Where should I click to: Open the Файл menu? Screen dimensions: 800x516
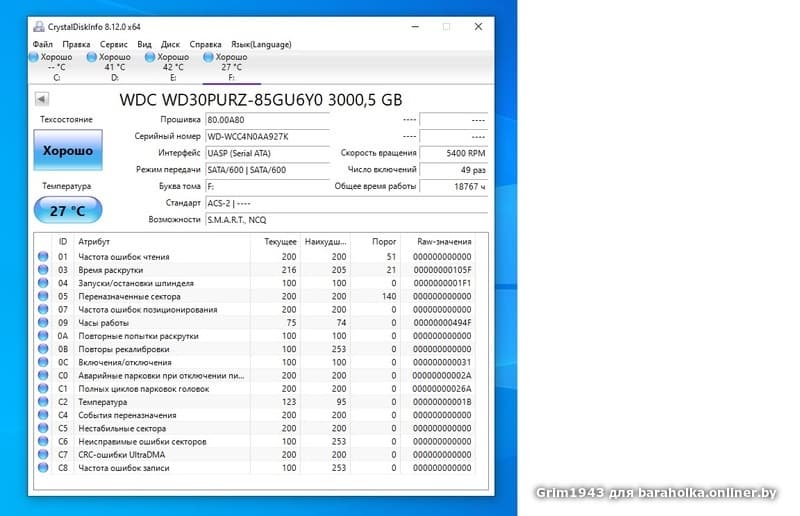tap(42, 44)
